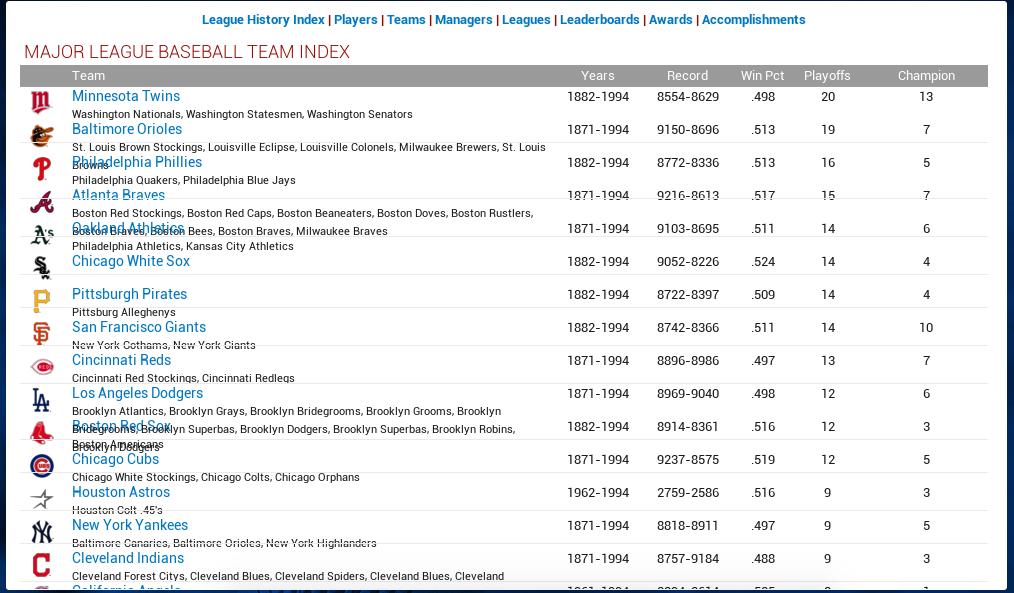Sort table by Win Pct column header

(x=762, y=76)
